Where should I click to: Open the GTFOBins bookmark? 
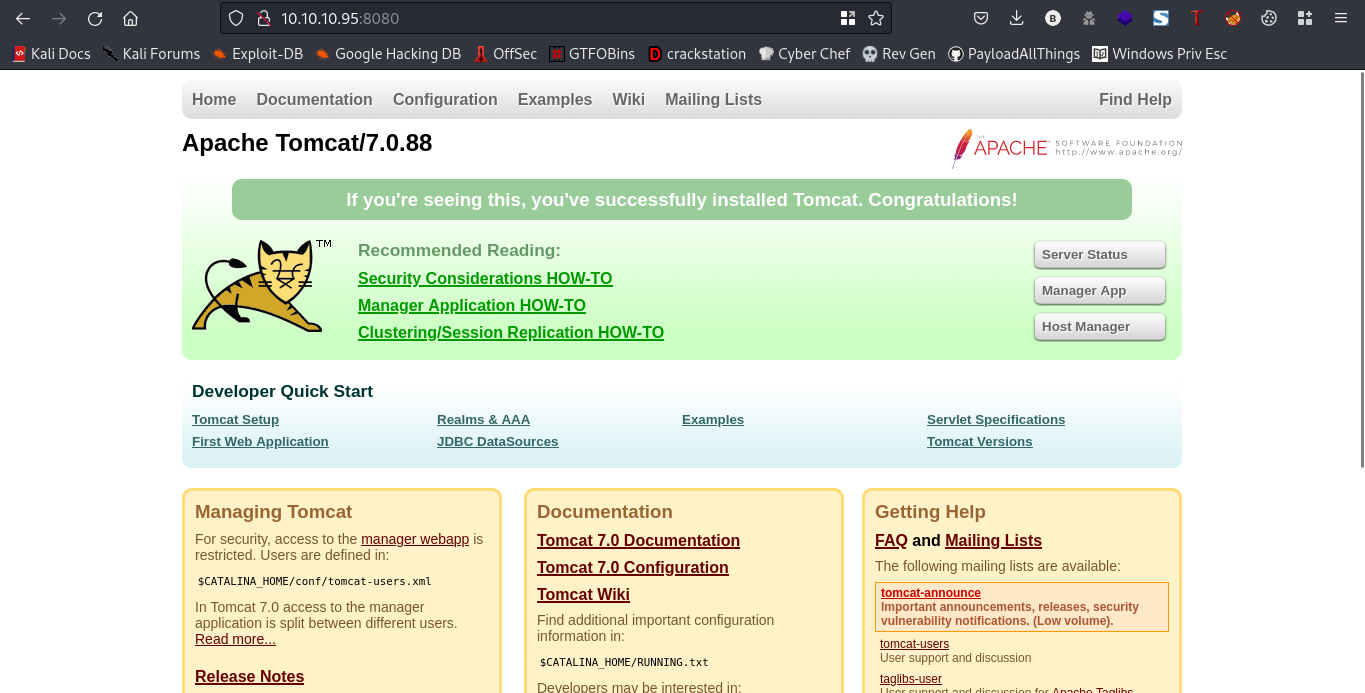[x=592, y=54]
